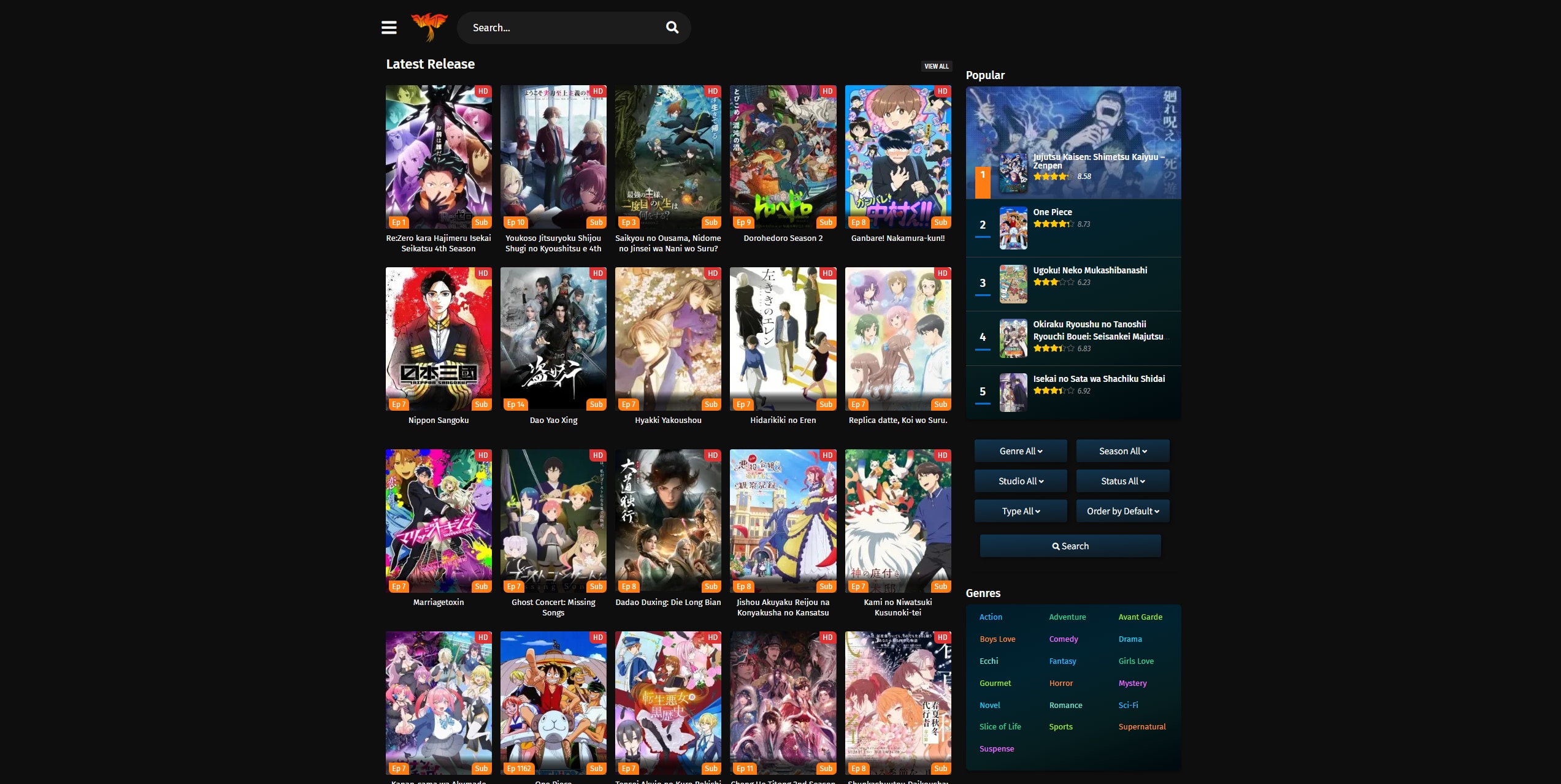
Task: Open the Supernatural genre
Action: 1141,727
